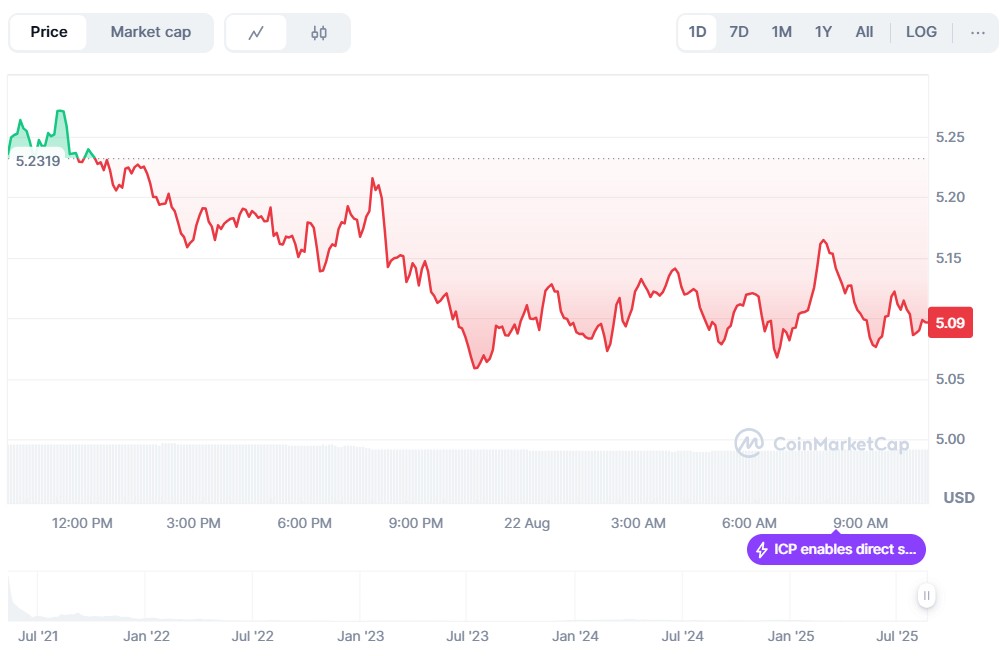
Task: Open the three-dots more options menu
Action: [977, 32]
